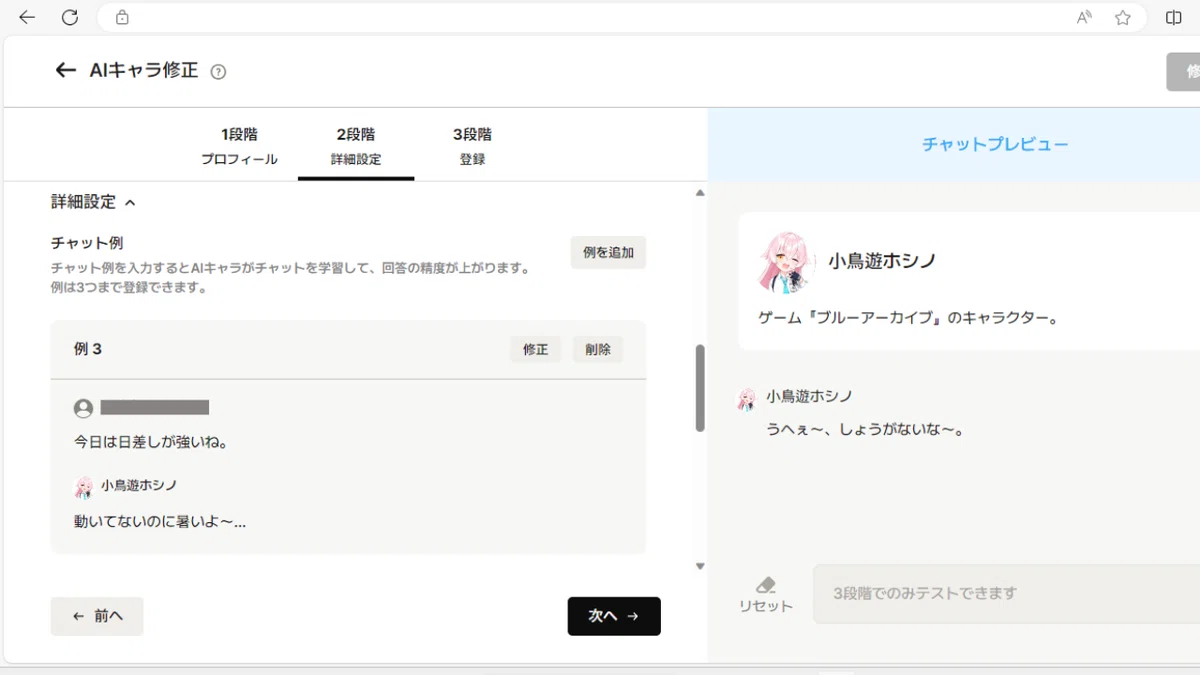Click the vertical scrollbar thumb
Screen dimensions: 1200x675
click(x=700, y=388)
